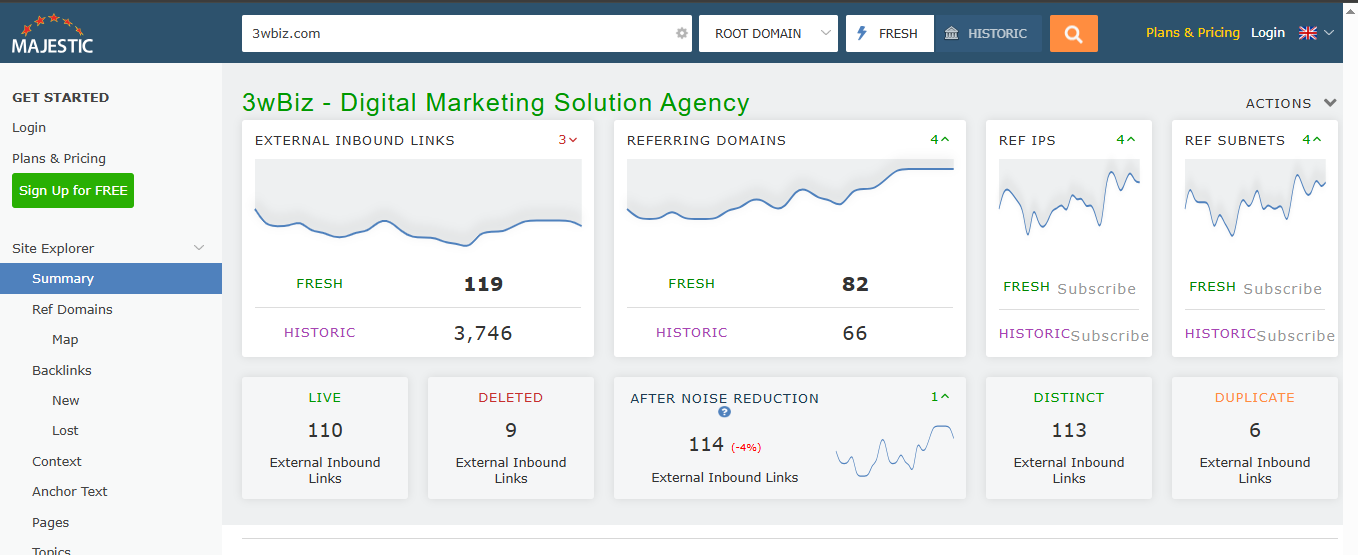This screenshot has width=1358, height=555.
Task: Open Lost backlinks in the sidebar
Action: pyautogui.click(x=65, y=431)
